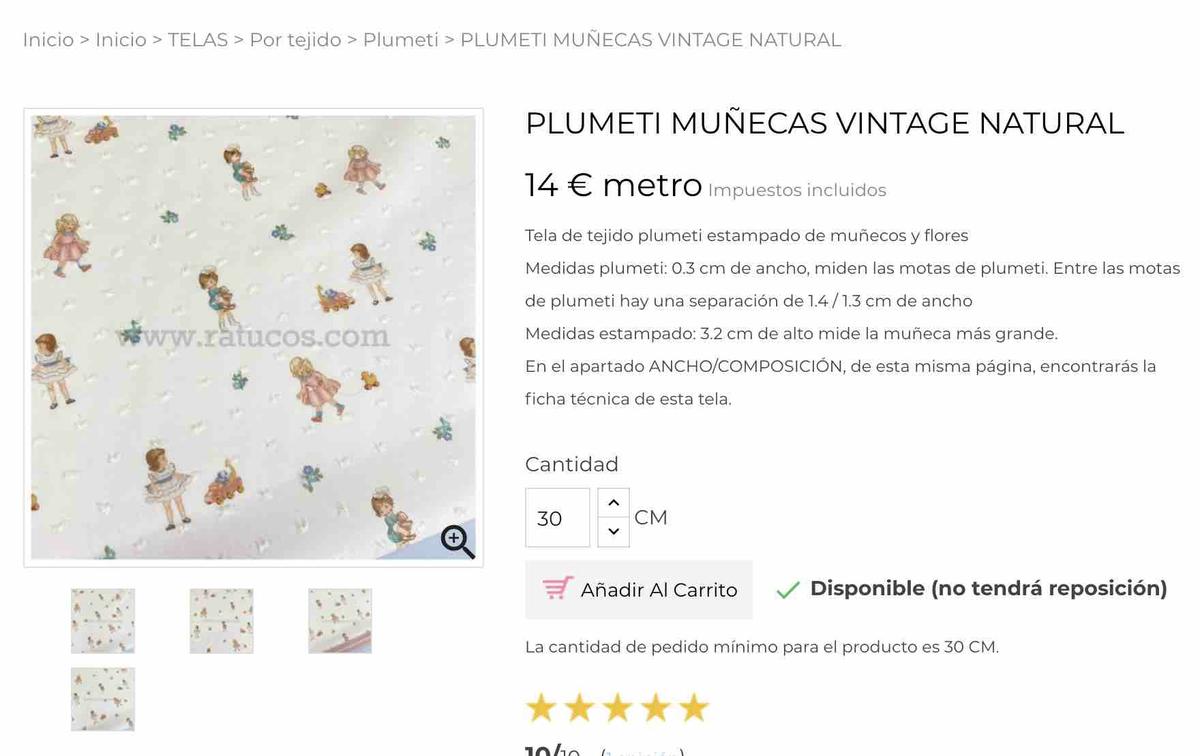Image resolution: width=1200 pixels, height=756 pixels.
Task: Select the second product thumbnail
Action: point(221,621)
